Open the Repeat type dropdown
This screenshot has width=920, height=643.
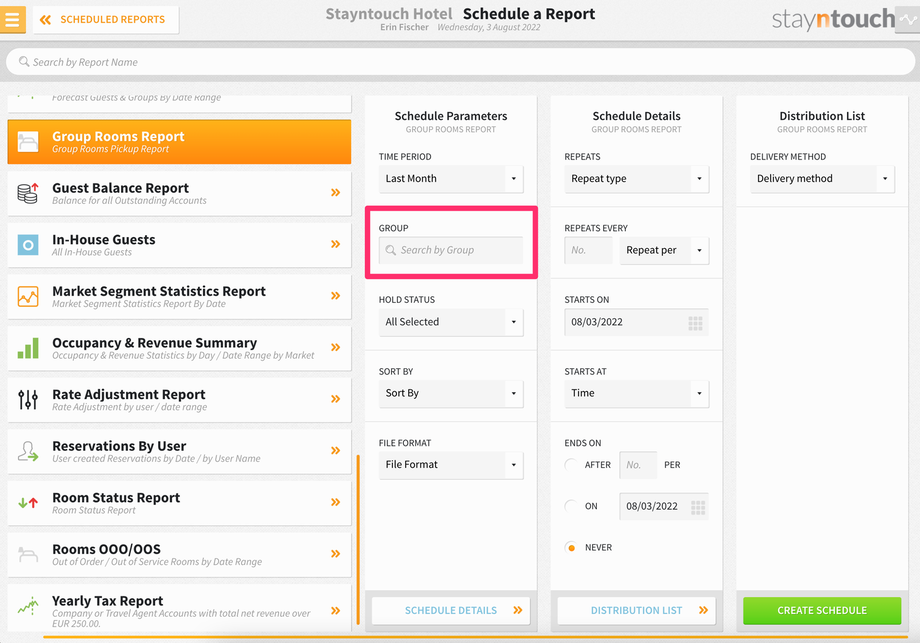(637, 178)
